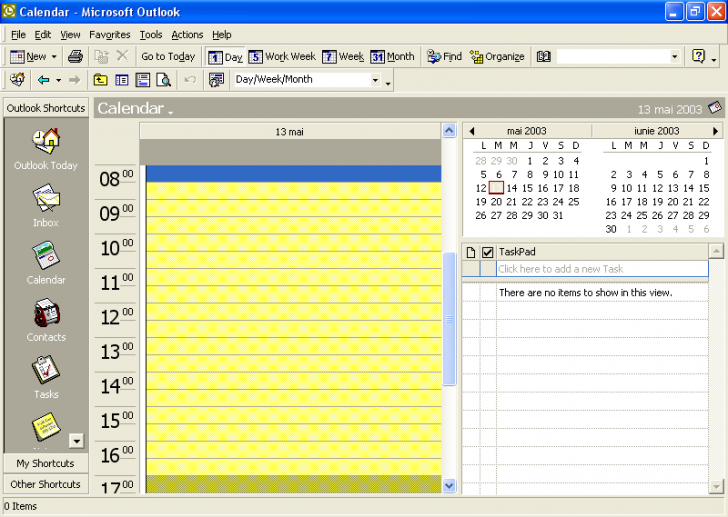Open the Other Shortcuts group
Viewport: 728px width, 517px height.
click(x=46, y=484)
